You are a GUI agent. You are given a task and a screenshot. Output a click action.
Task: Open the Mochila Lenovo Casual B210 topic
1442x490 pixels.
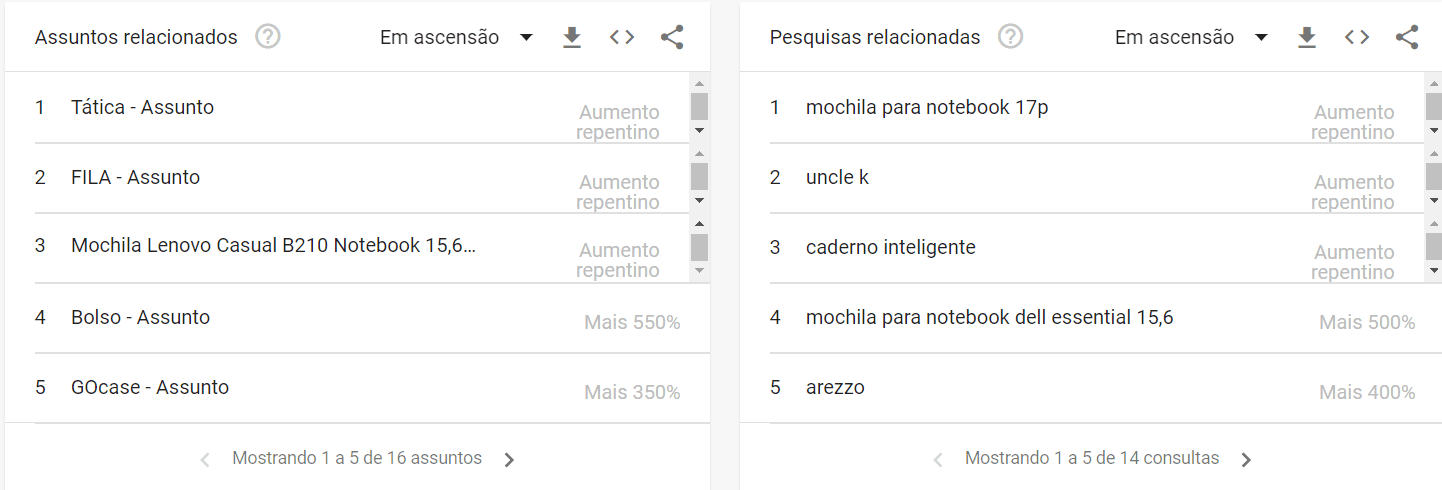tap(273, 245)
